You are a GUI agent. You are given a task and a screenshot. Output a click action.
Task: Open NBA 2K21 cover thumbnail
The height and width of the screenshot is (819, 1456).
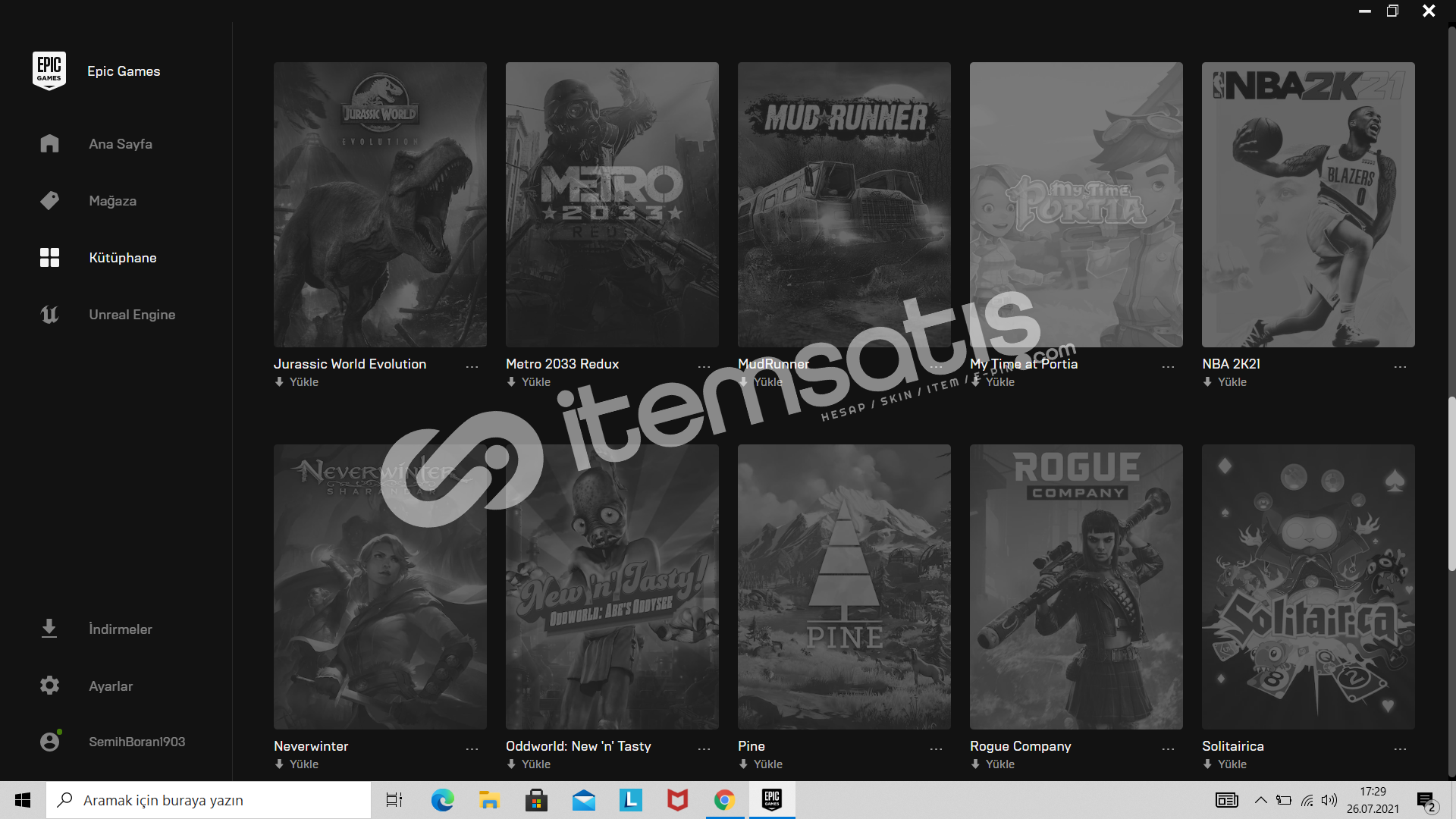(x=1308, y=205)
